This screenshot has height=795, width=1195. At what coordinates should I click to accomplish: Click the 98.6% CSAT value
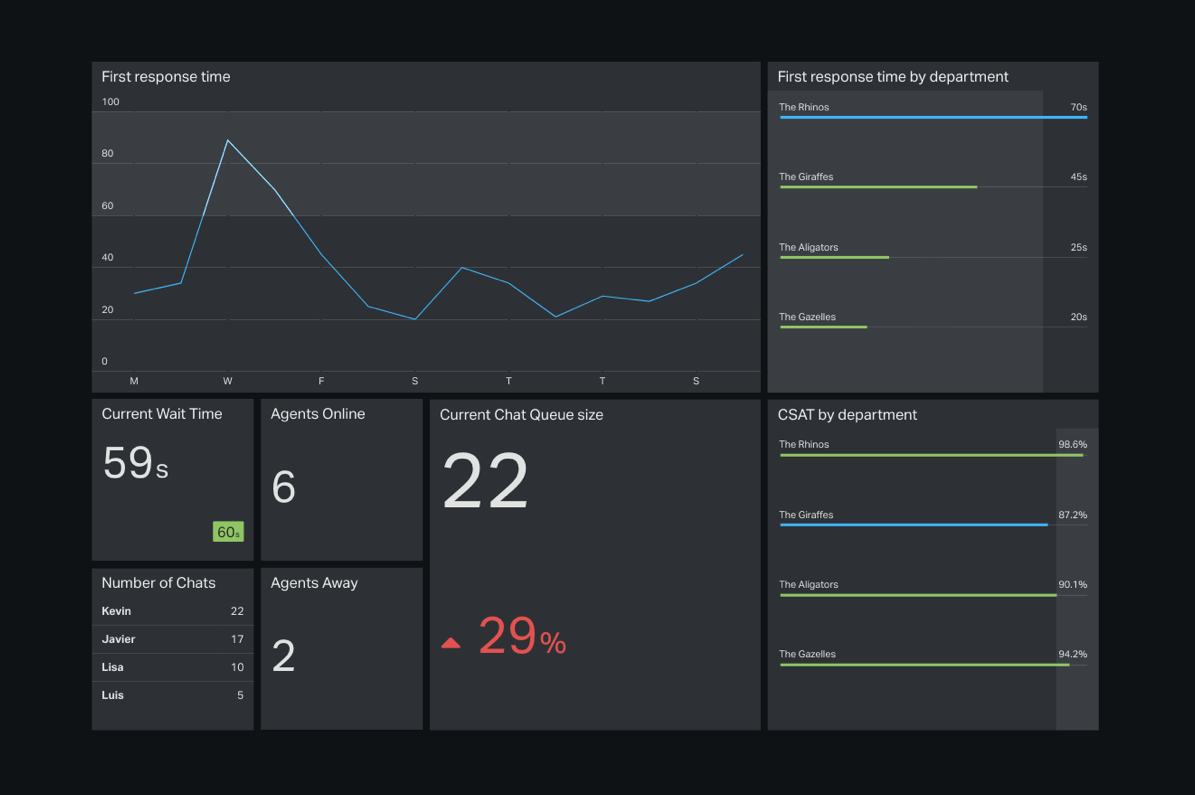point(1072,444)
